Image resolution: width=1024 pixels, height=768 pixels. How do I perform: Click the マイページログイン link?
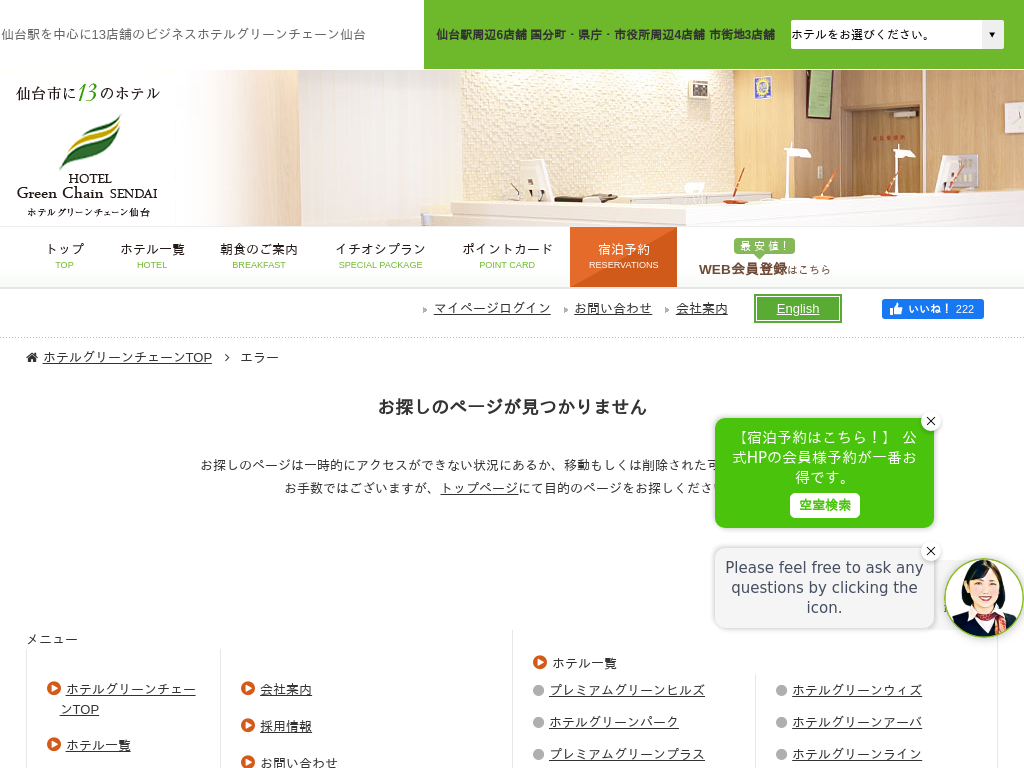[x=492, y=308]
